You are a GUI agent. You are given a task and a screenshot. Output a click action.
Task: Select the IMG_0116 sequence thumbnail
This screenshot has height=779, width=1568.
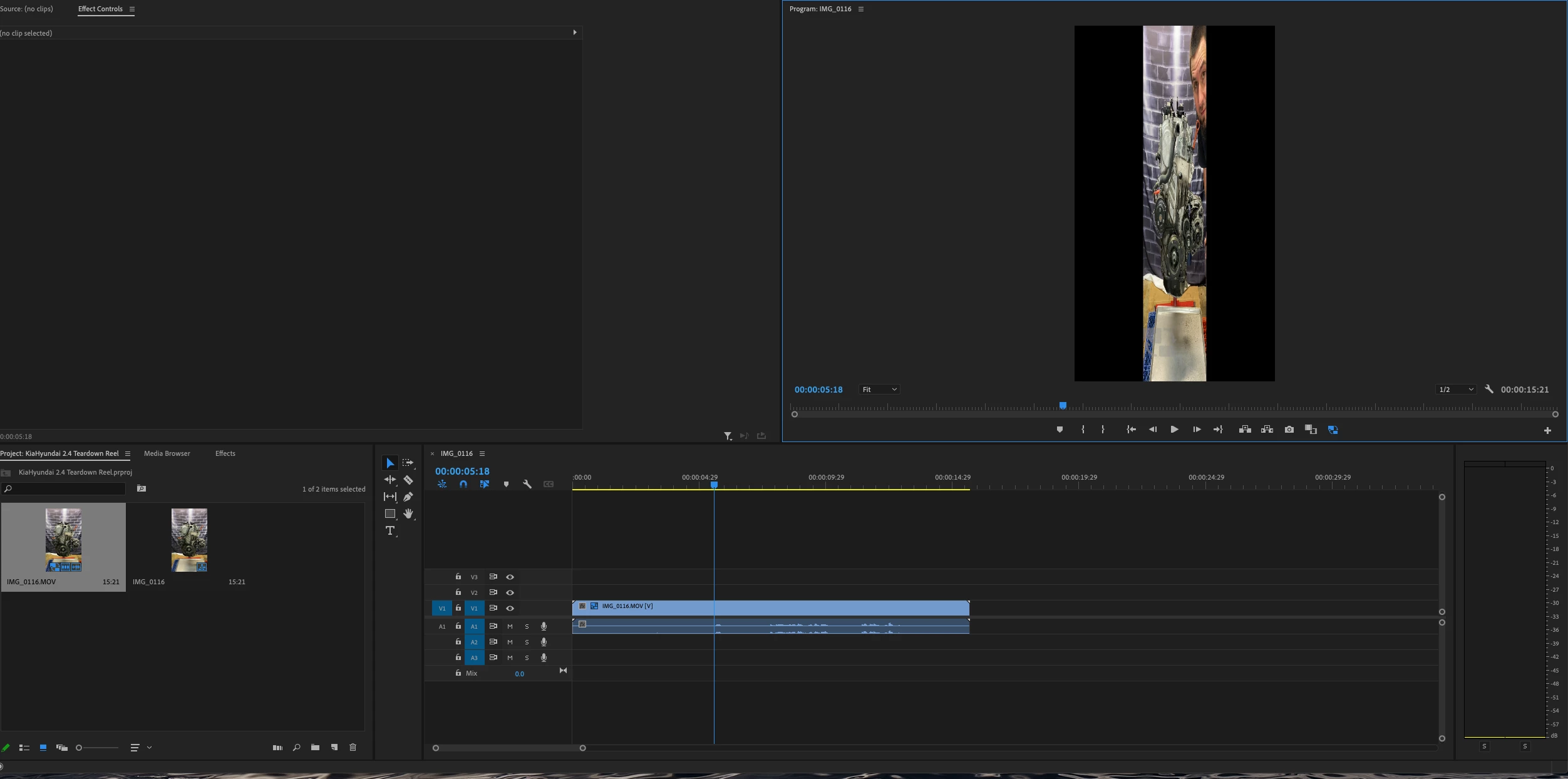click(x=189, y=540)
